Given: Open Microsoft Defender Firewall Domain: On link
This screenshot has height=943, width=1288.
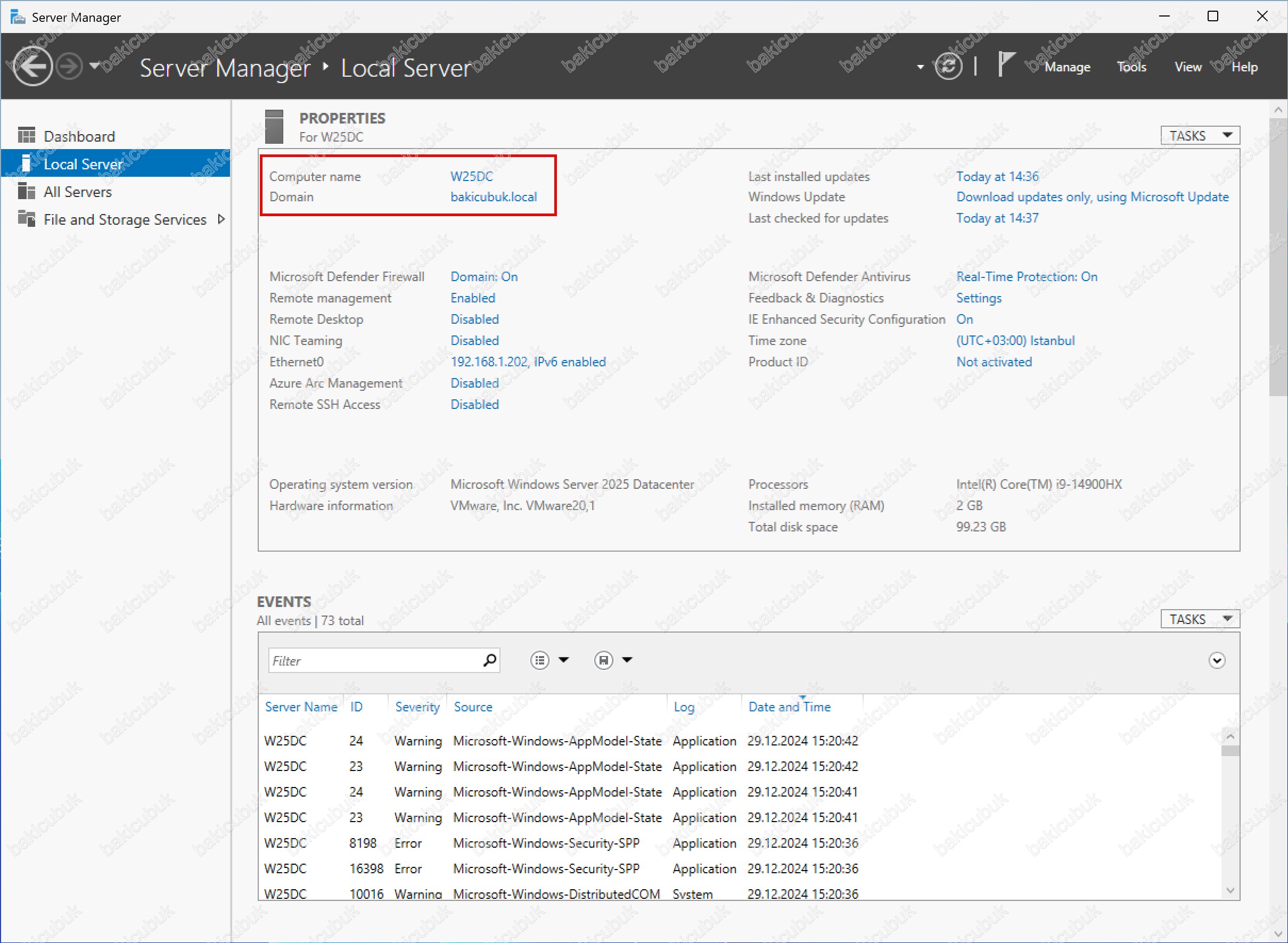Looking at the screenshot, I should click(x=484, y=276).
